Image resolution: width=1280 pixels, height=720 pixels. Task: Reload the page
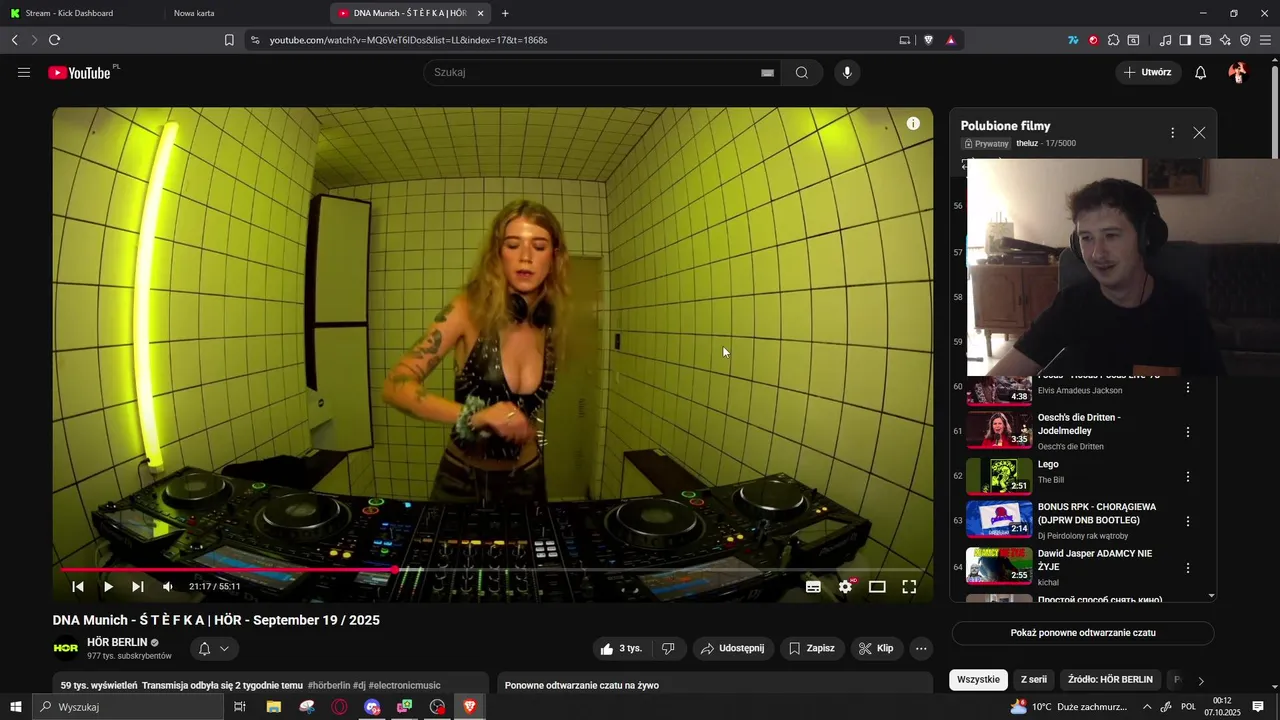coord(54,40)
